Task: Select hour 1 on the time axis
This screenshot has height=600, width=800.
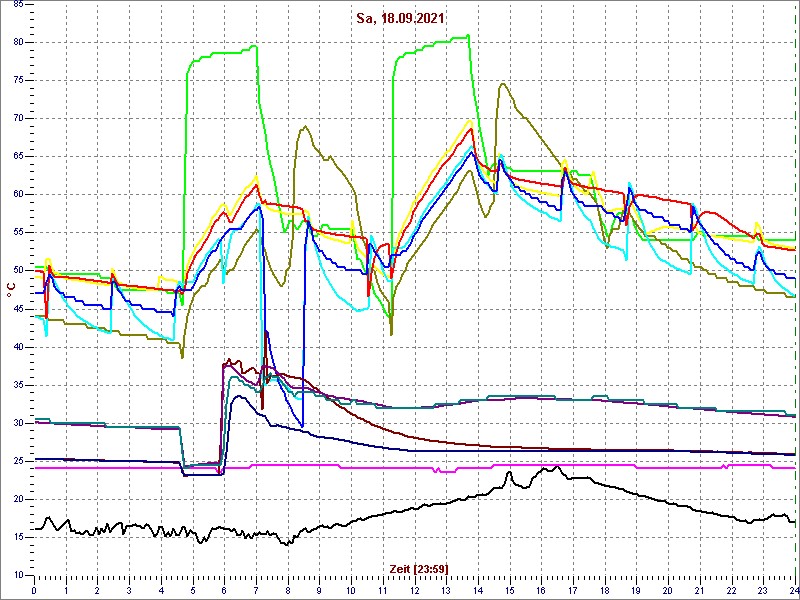Action: point(66,590)
